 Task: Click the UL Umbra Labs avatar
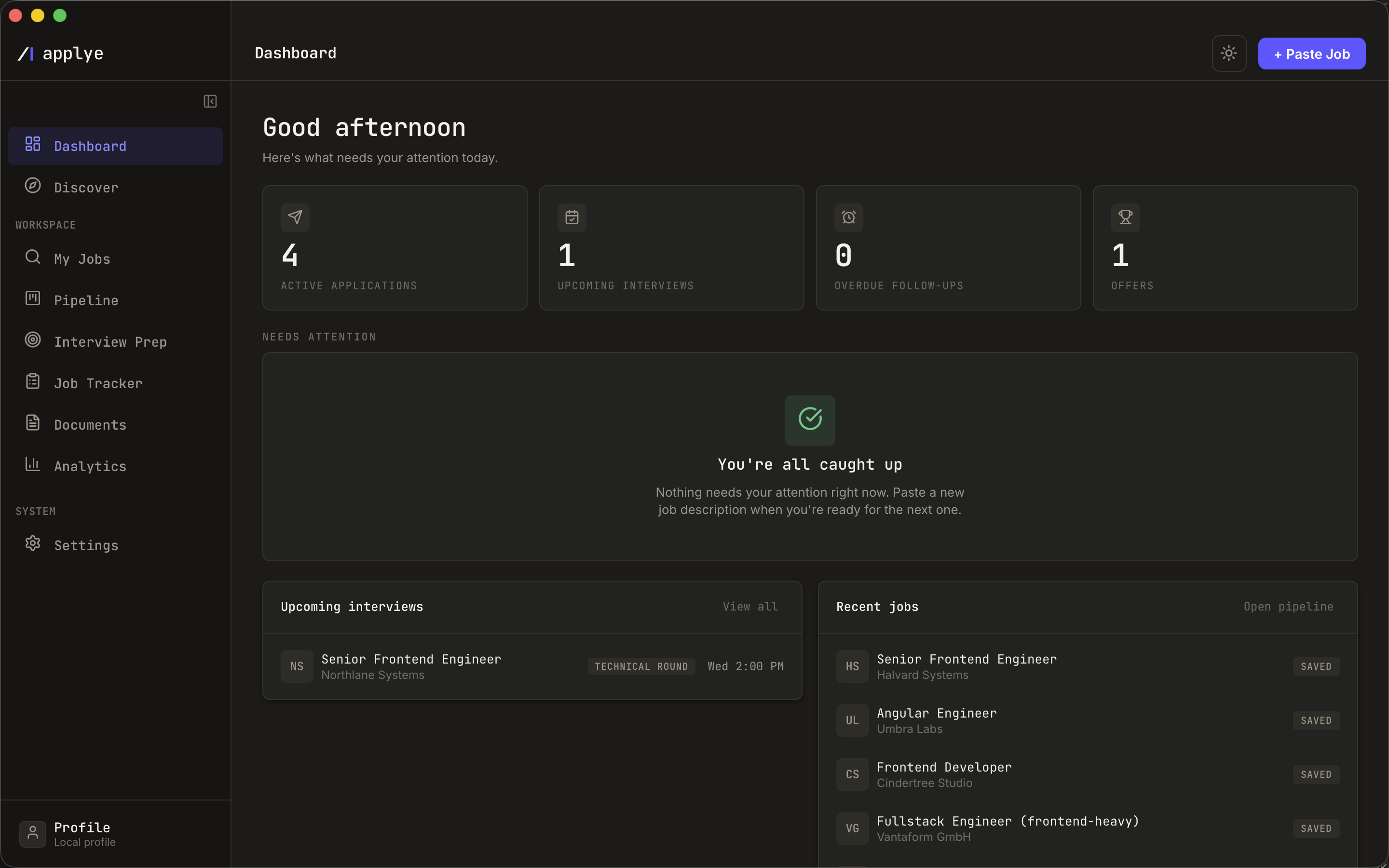[852, 720]
